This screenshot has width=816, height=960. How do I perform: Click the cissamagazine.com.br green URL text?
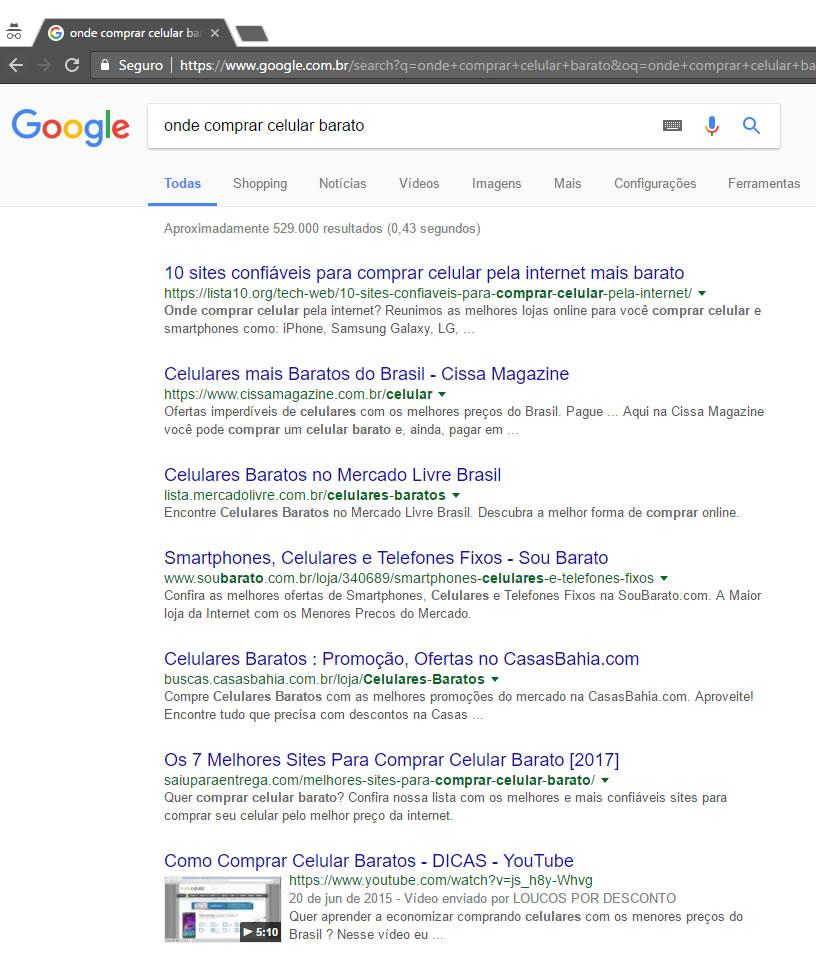coord(298,394)
